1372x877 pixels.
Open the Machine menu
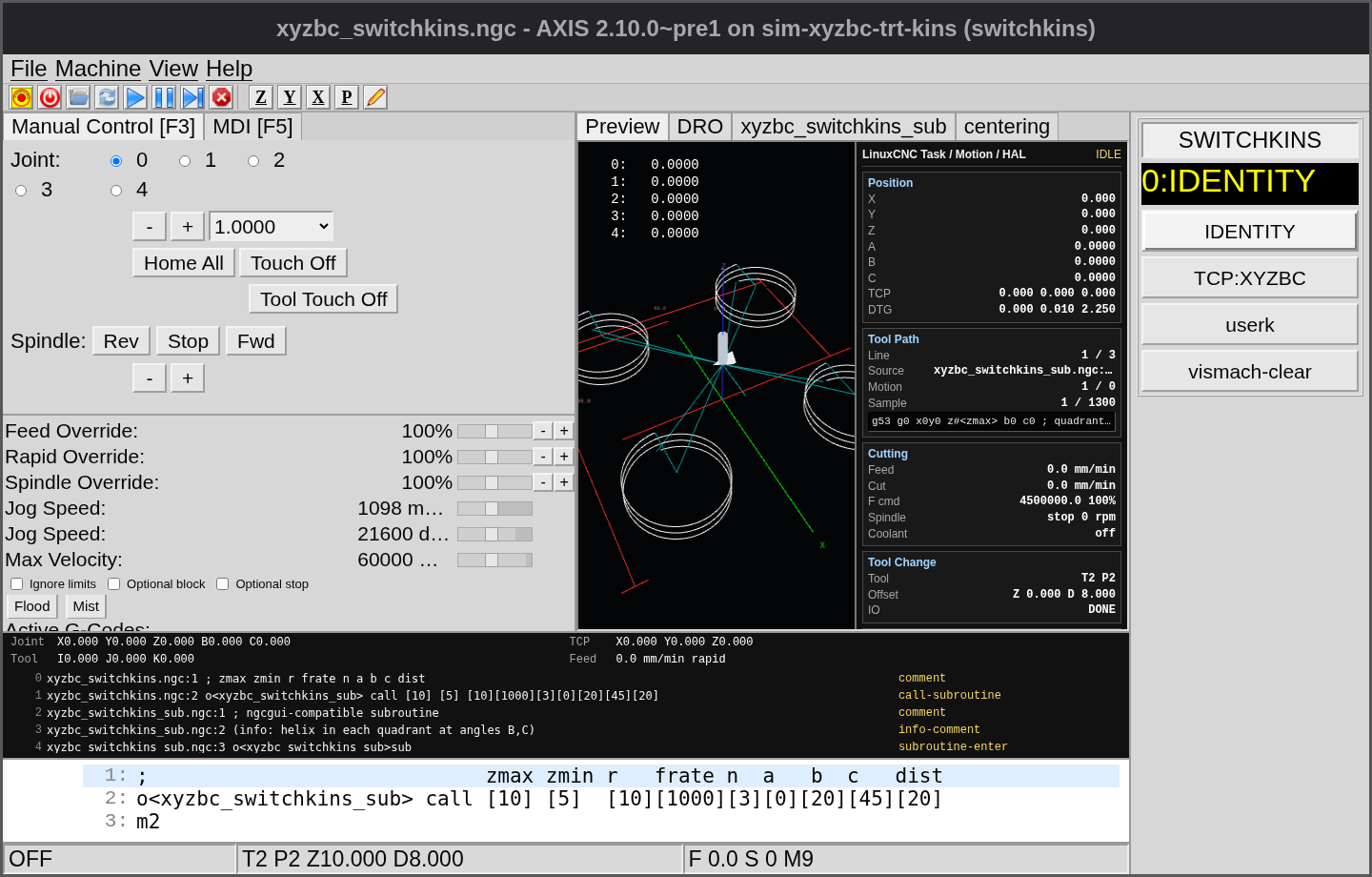pyautogui.click(x=98, y=69)
